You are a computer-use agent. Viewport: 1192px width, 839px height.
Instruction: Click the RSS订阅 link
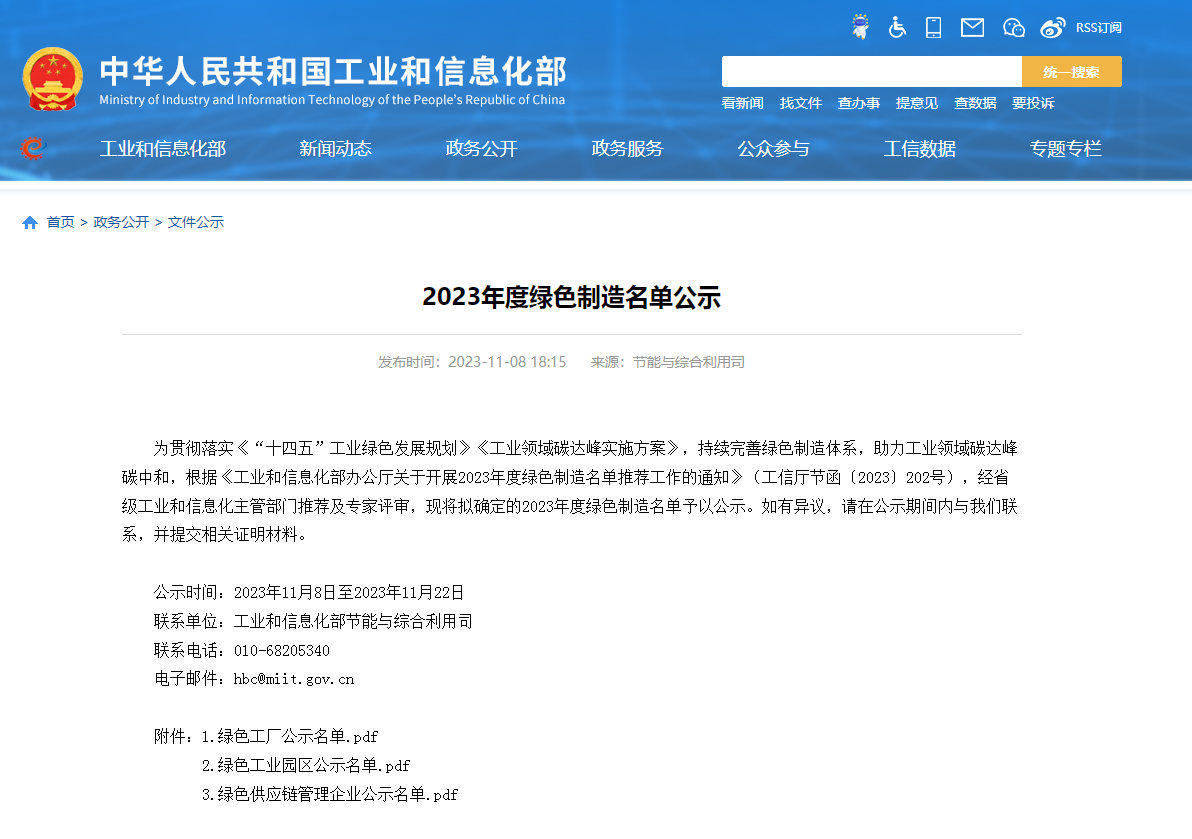(1098, 28)
